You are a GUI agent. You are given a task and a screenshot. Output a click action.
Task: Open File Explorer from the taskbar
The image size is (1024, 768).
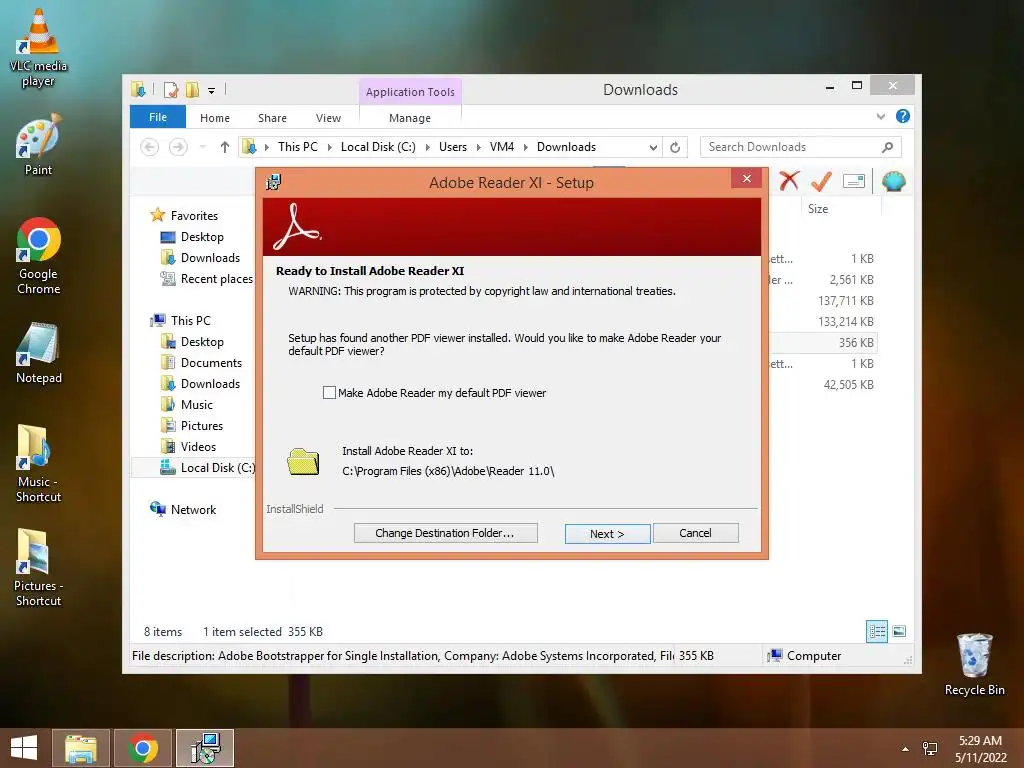click(x=81, y=748)
